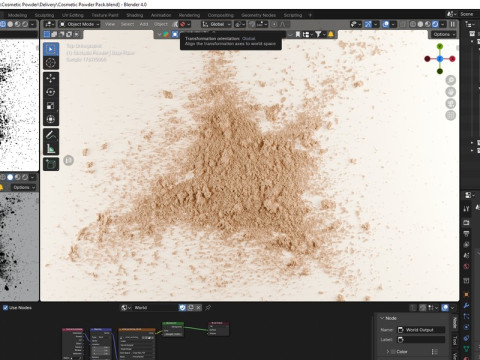Image resolution: width=480 pixels, height=360 pixels.
Task: Select the Annotate pencil tool
Action: 51,135
